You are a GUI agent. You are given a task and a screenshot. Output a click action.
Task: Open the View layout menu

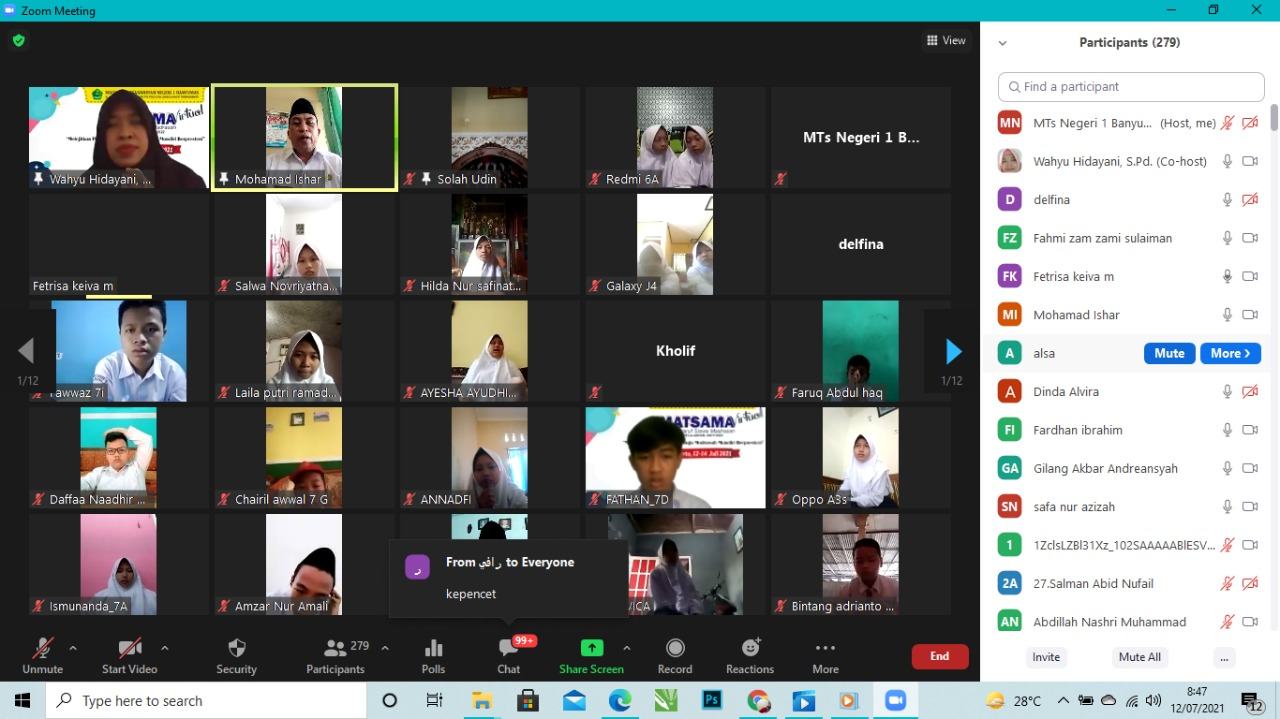click(x=946, y=41)
